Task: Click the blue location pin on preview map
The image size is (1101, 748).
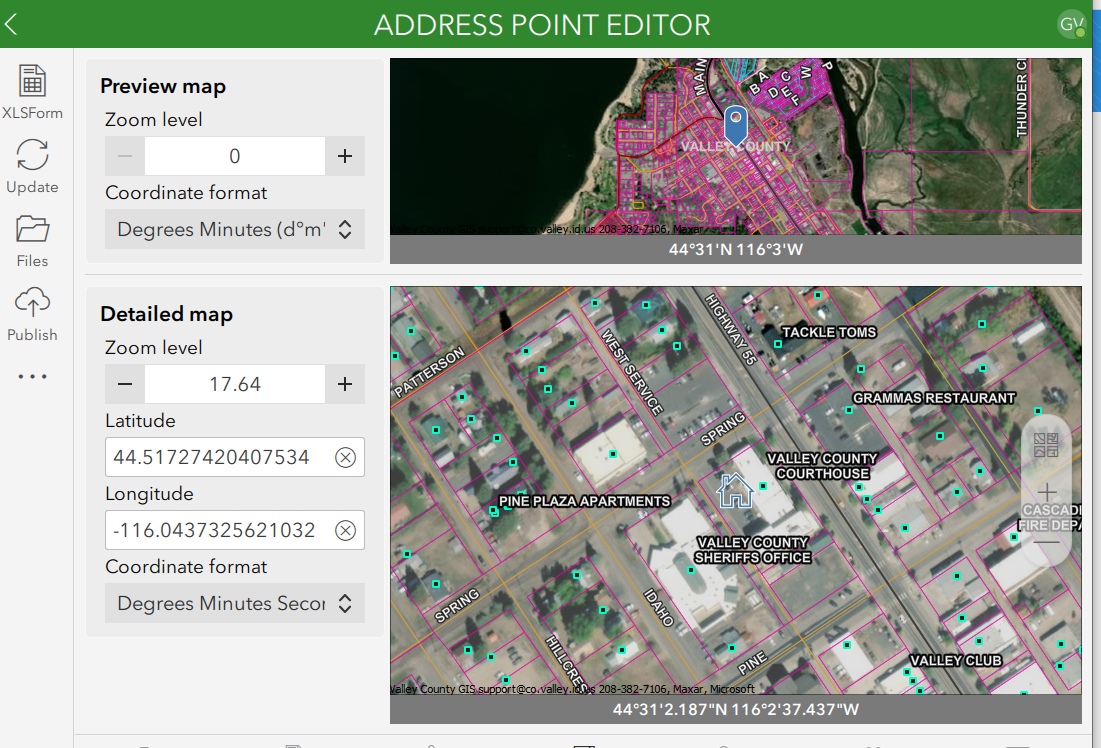Action: (735, 124)
